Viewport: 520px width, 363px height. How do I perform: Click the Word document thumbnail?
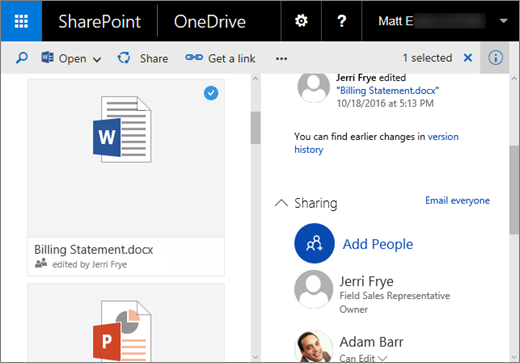click(x=122, y=129)
